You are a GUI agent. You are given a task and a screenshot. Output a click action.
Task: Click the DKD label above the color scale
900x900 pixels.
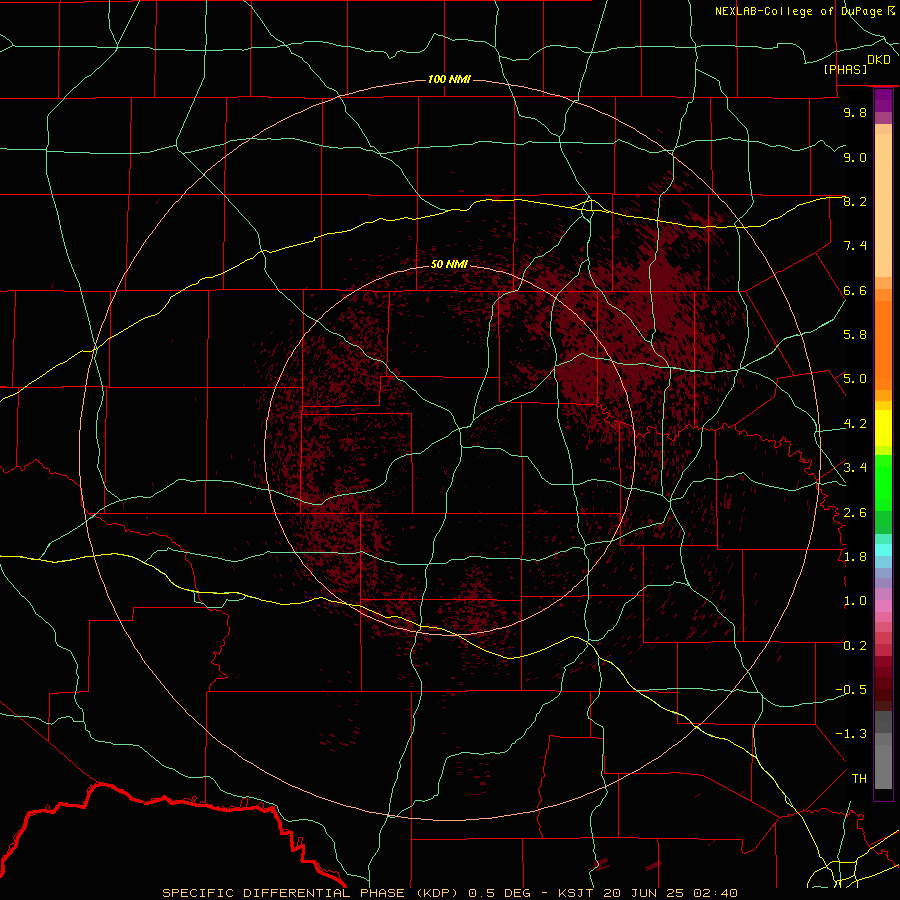(879, 60)
